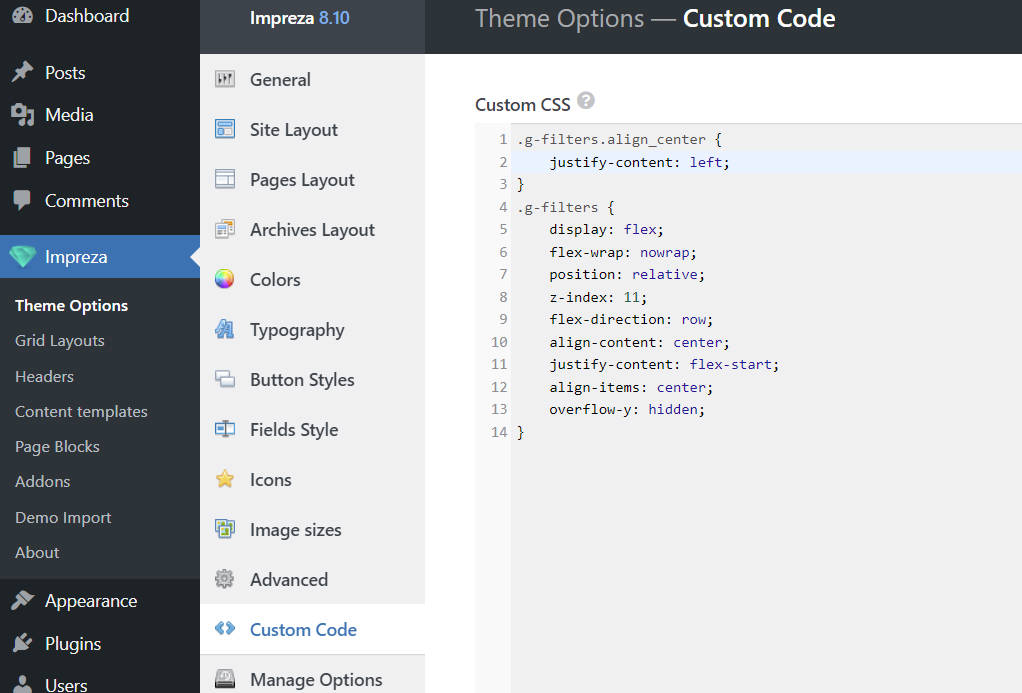Image resolution: width=1022 pixels, height=693 pixels.
Task: Click the Colors wheel icon
Action: (225, 279)
